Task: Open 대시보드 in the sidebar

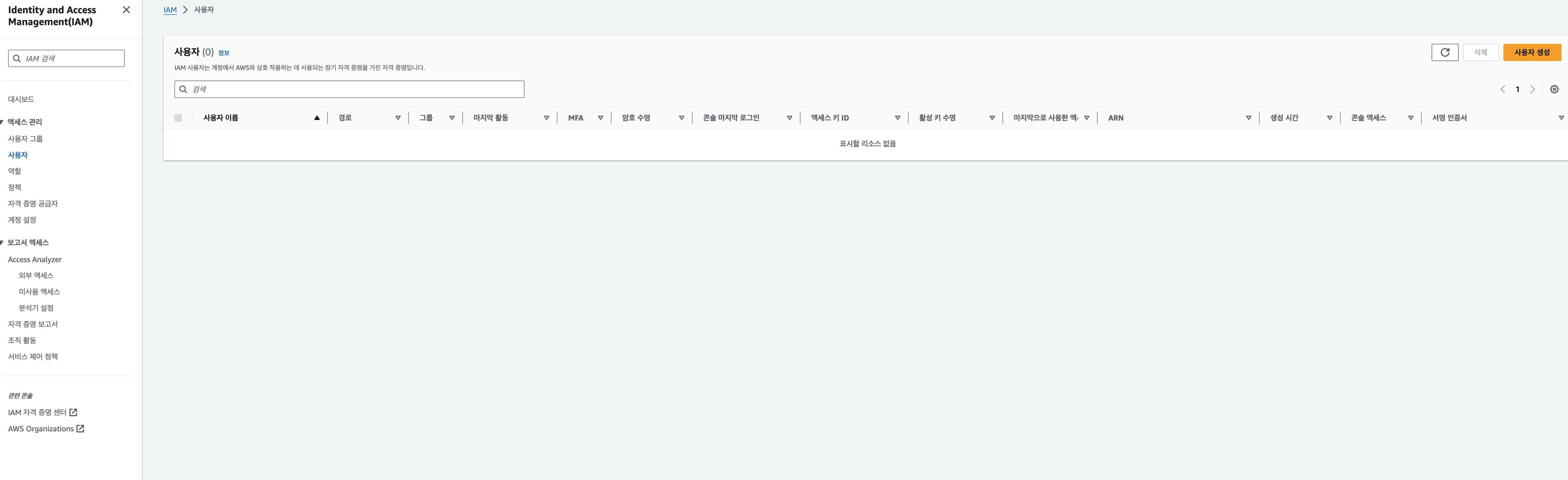Action: coord(21,99)
